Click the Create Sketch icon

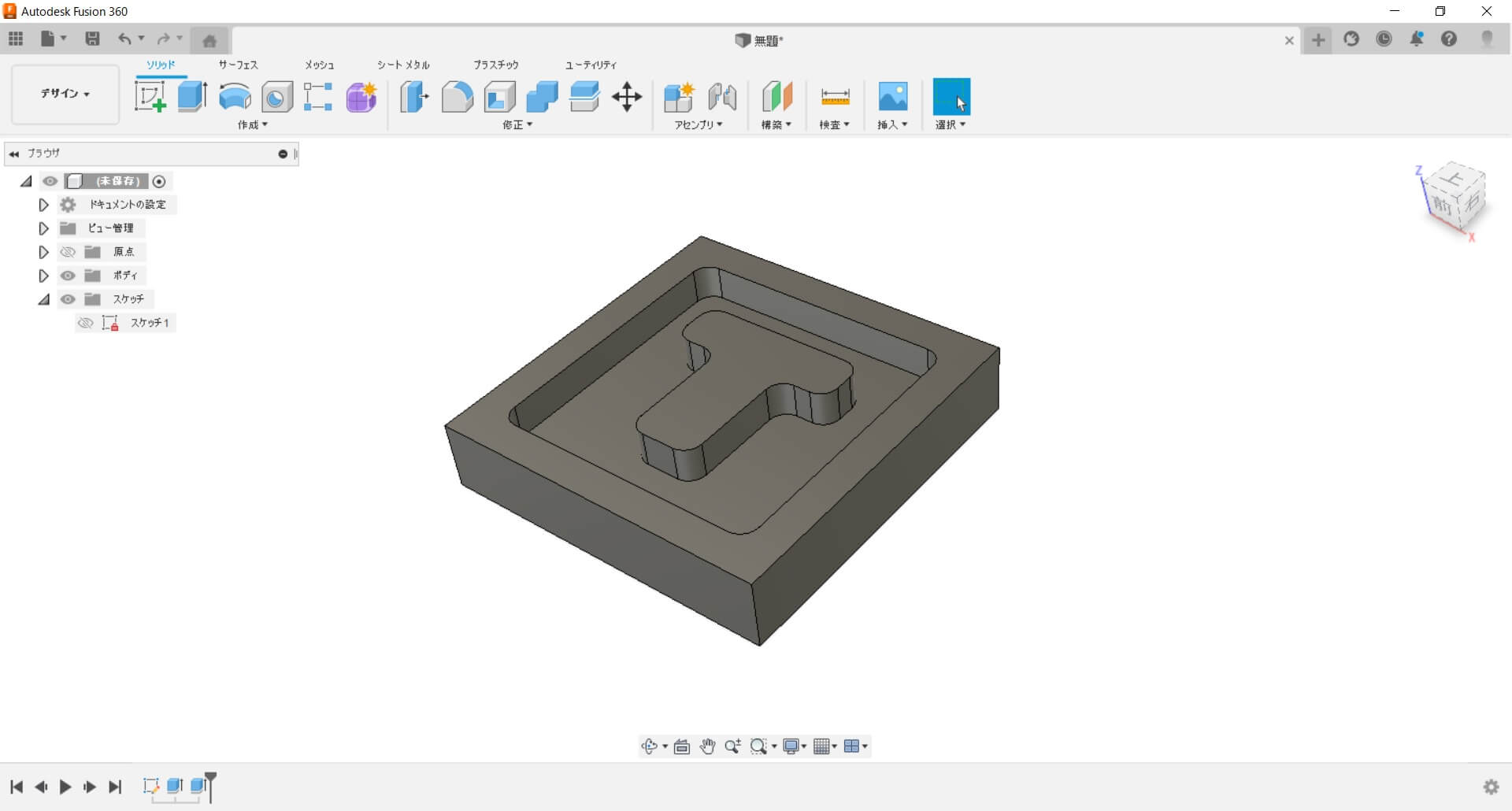[x=150, y=97]
